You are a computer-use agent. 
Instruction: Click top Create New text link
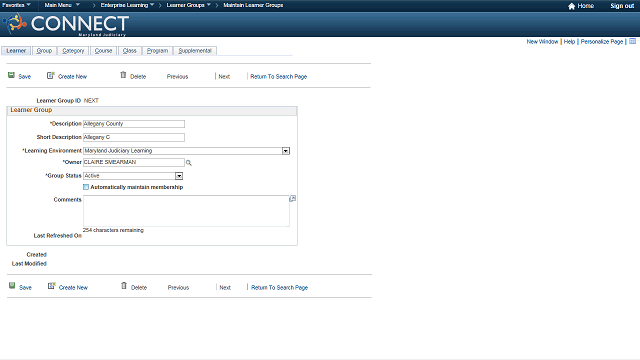pos(72,77)
